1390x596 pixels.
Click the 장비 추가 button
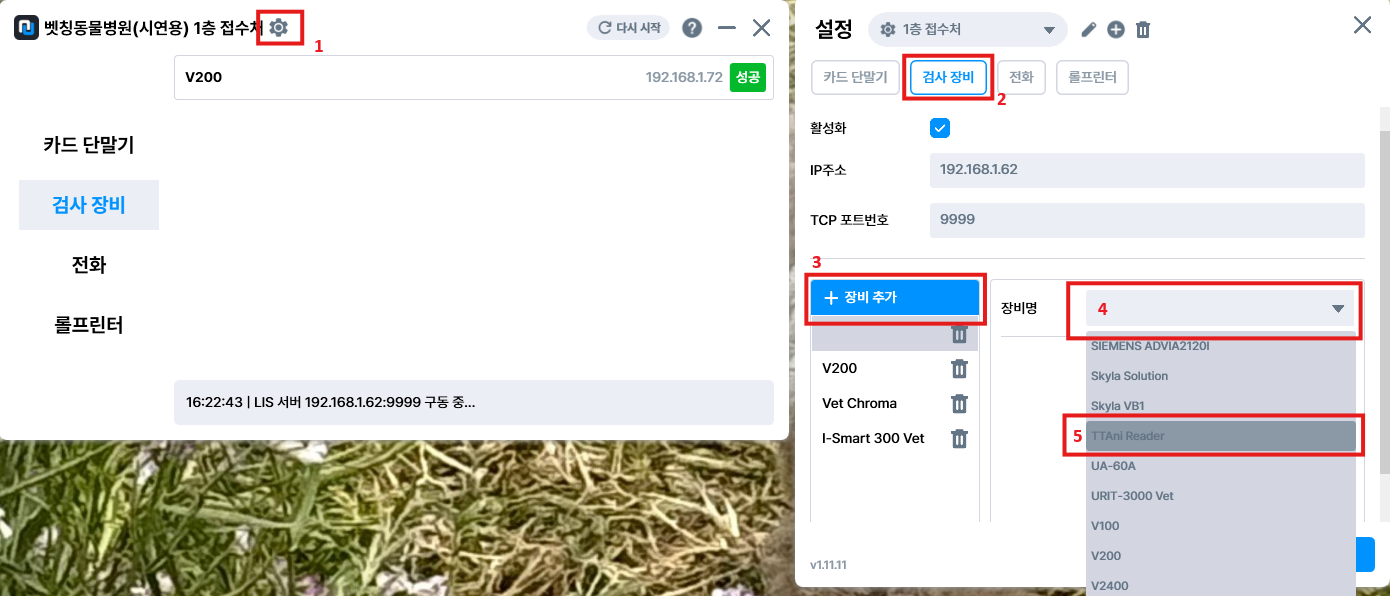tap(894, 297)
